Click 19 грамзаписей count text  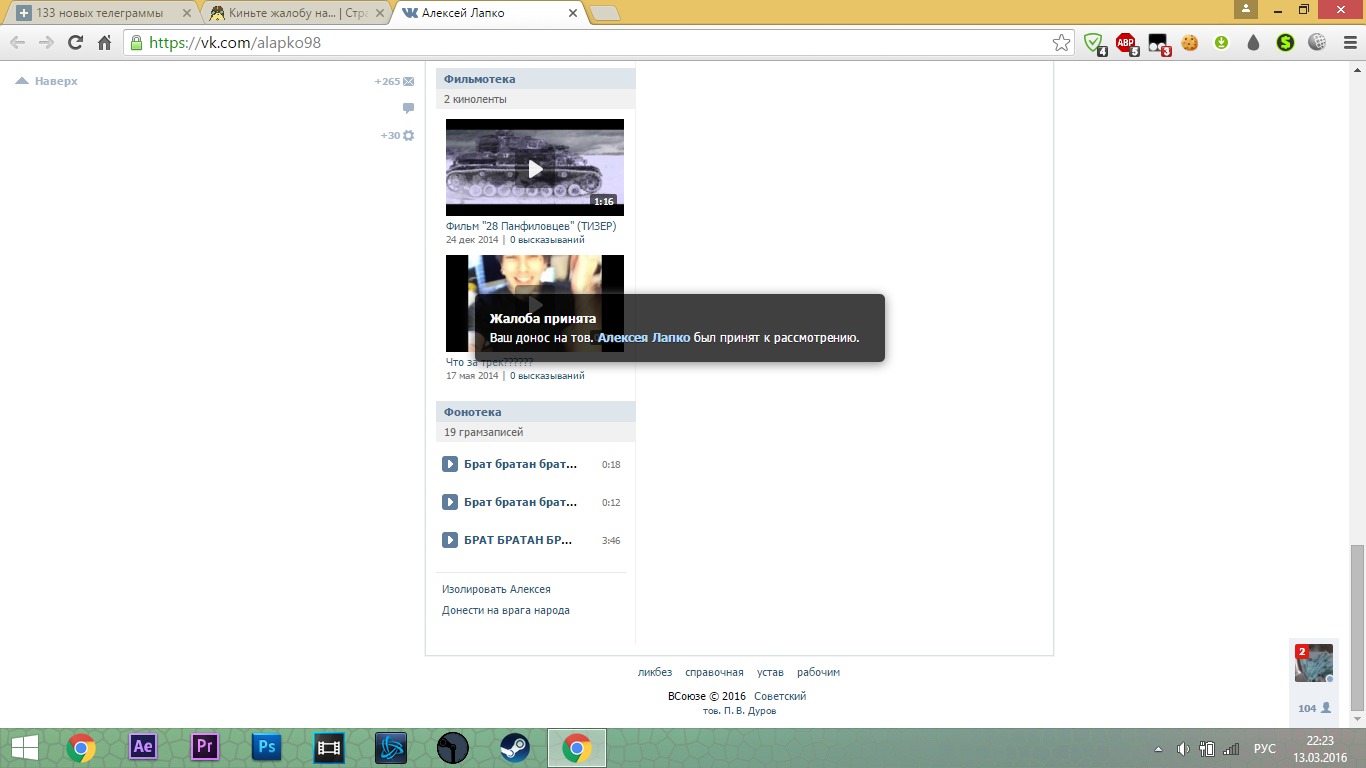[x=485, y=432]
